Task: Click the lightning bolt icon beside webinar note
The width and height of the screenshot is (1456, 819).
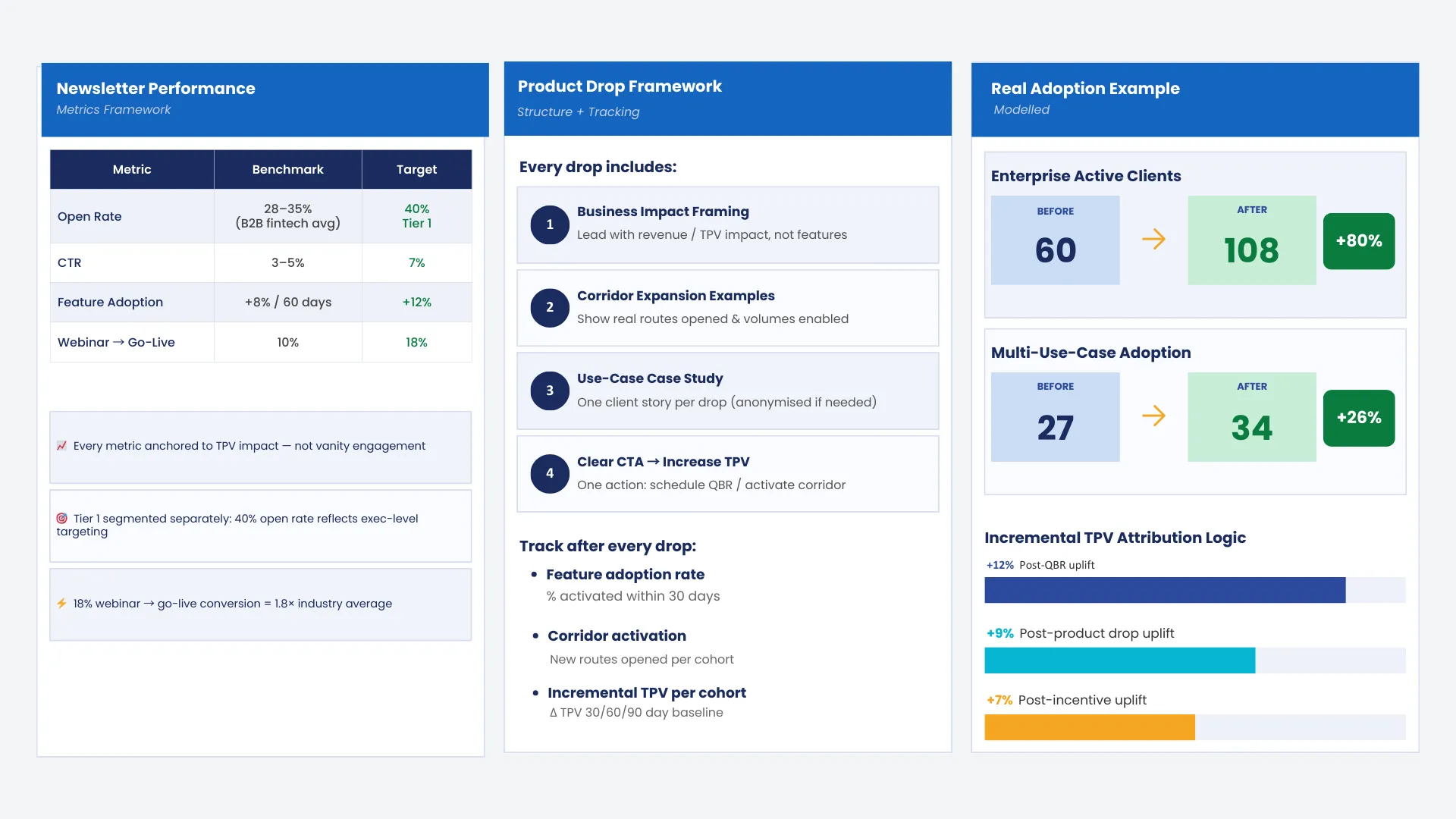Action: click(x=61, y=604)
